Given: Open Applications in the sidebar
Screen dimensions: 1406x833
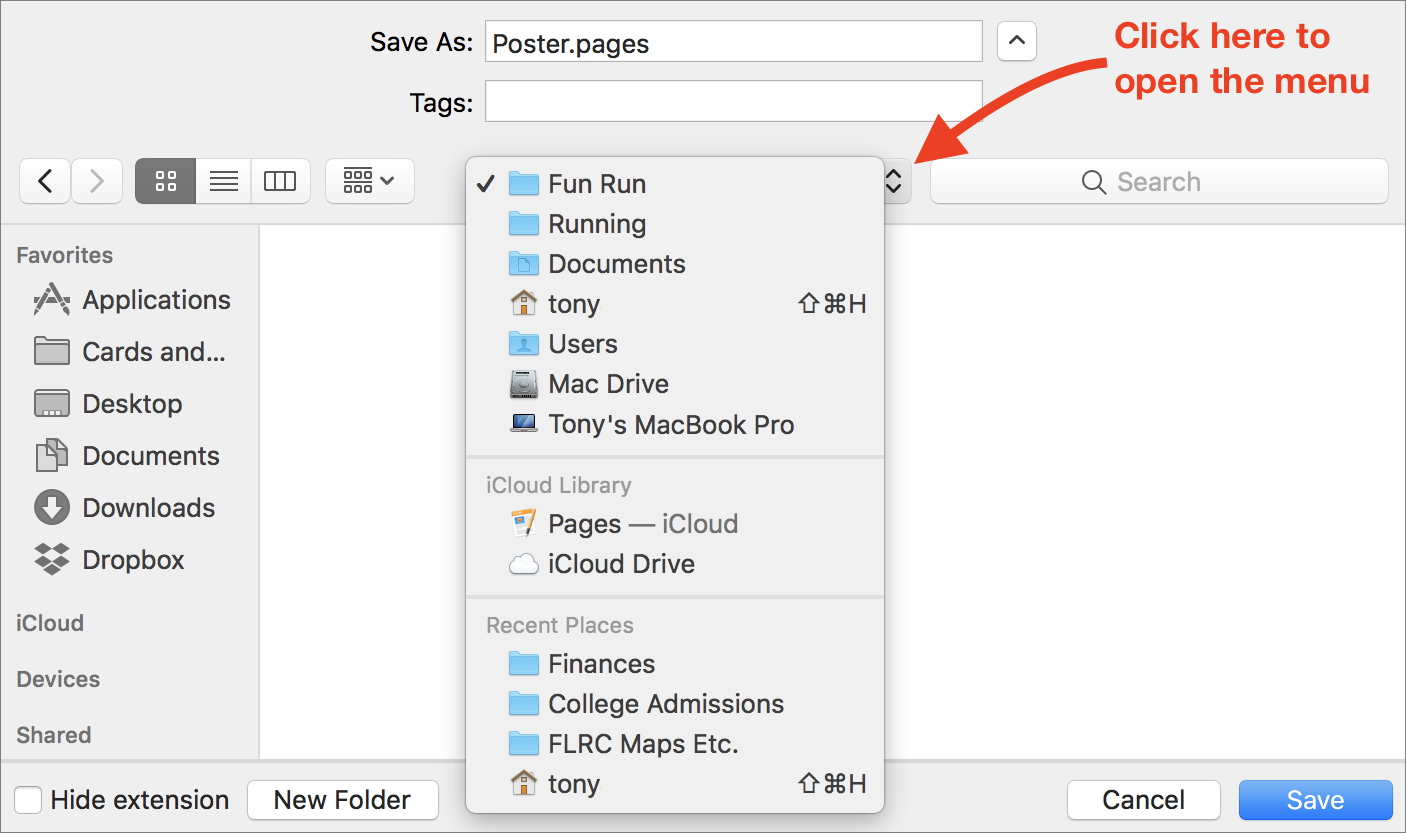Looking at the screenshot, I should point(156,300).
